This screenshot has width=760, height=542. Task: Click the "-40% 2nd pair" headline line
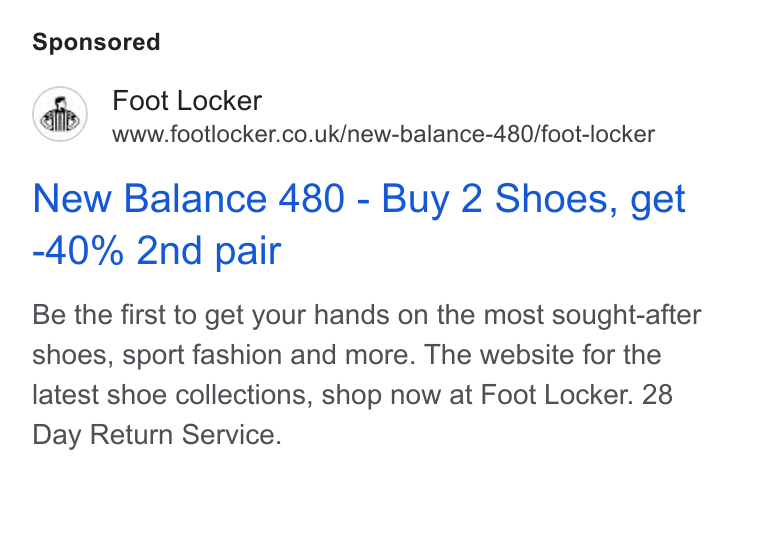(157, 251)
